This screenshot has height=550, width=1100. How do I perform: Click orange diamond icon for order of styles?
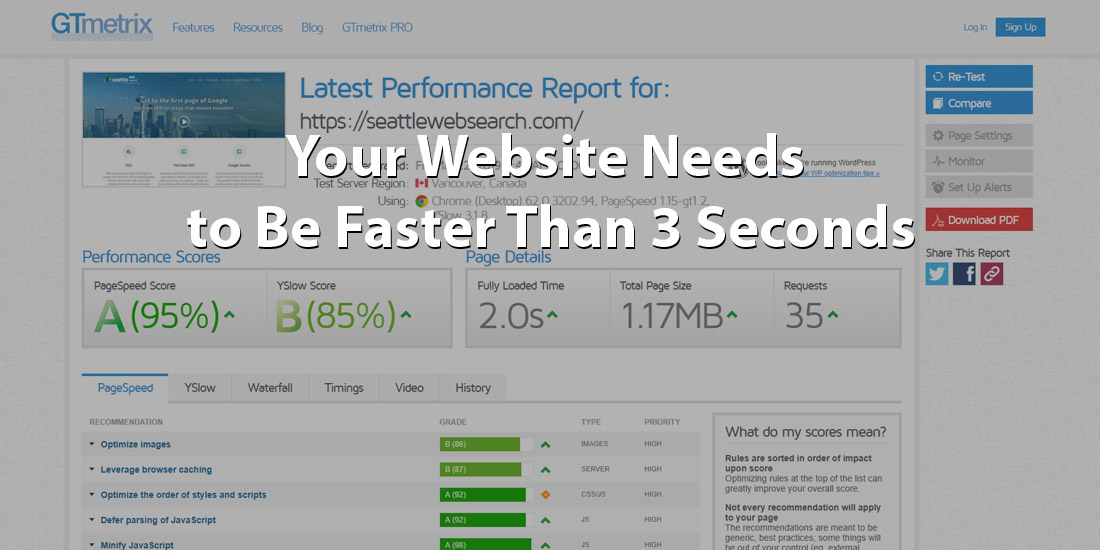point(545,495)
